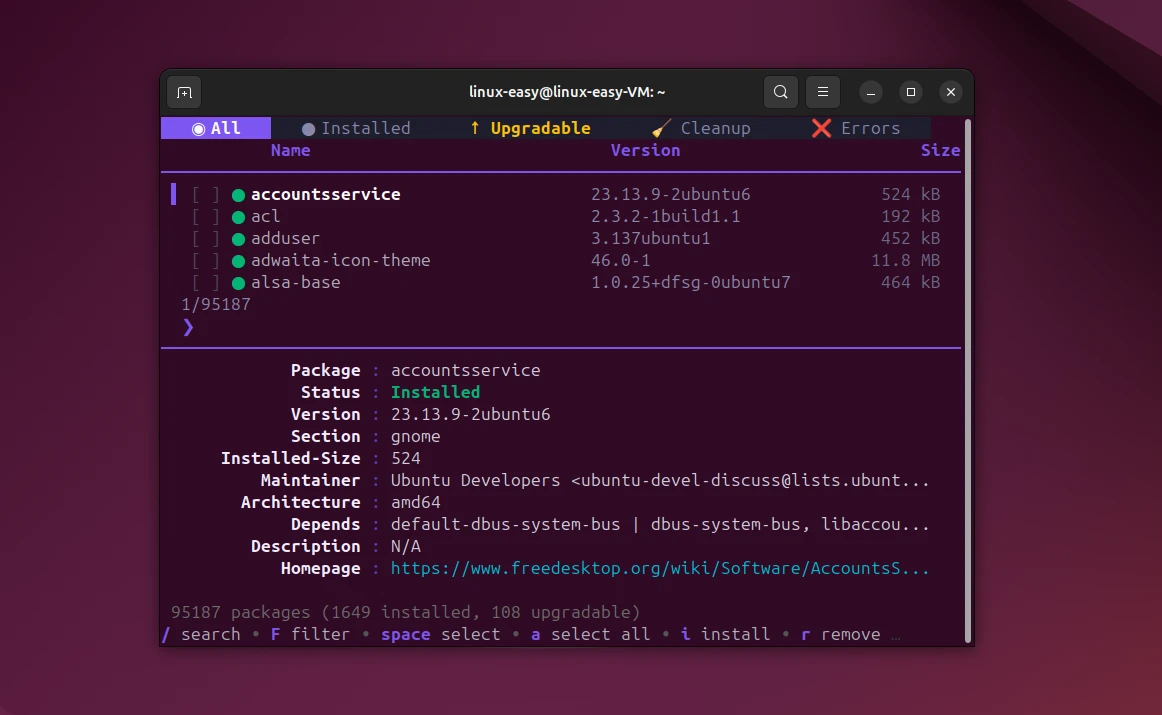Toggle checkbox for accountsservice package

pyautogui.click(x=206, y=195)
